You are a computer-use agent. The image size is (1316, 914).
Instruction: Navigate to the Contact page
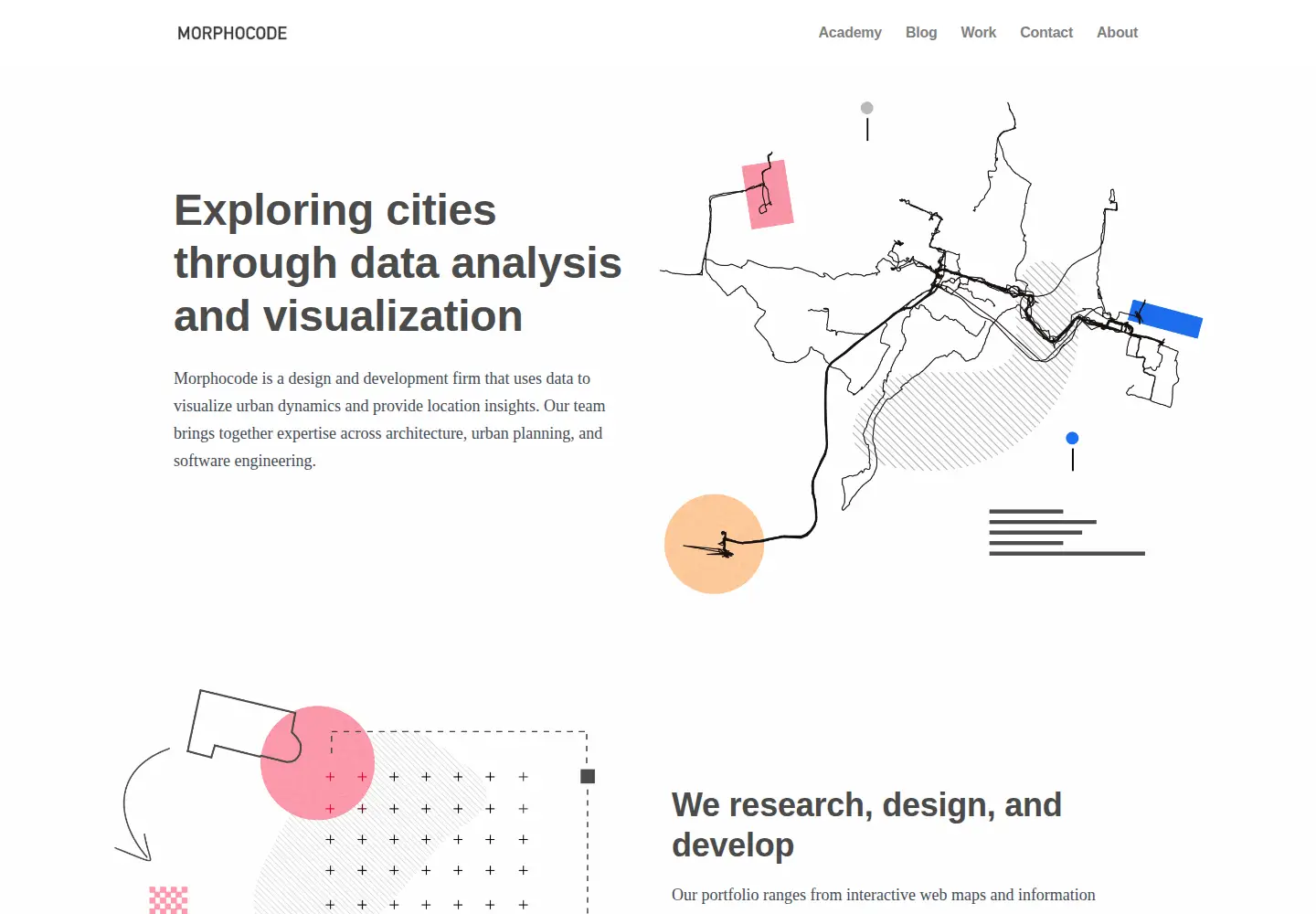point(1046,32)
